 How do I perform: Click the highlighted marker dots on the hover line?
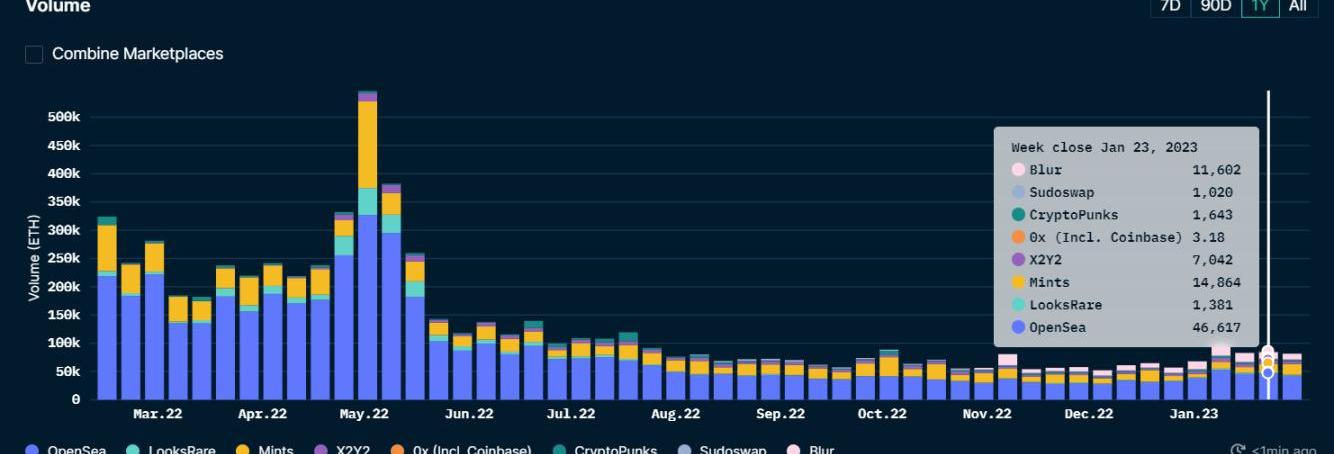click(1268, 362)
